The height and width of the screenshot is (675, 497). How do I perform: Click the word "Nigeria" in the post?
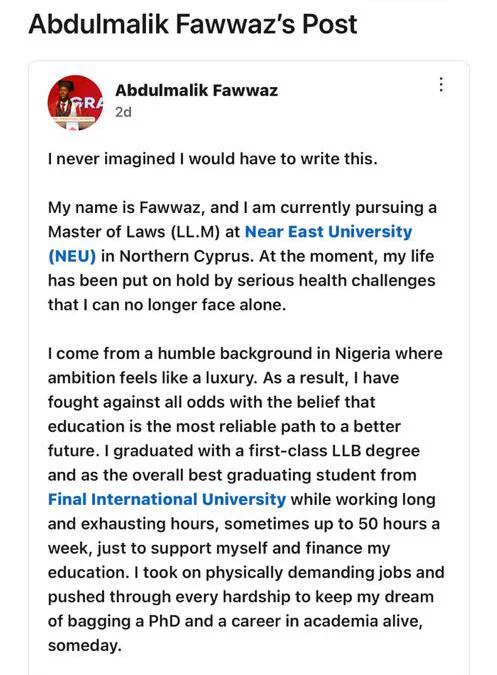coord(362,353)
